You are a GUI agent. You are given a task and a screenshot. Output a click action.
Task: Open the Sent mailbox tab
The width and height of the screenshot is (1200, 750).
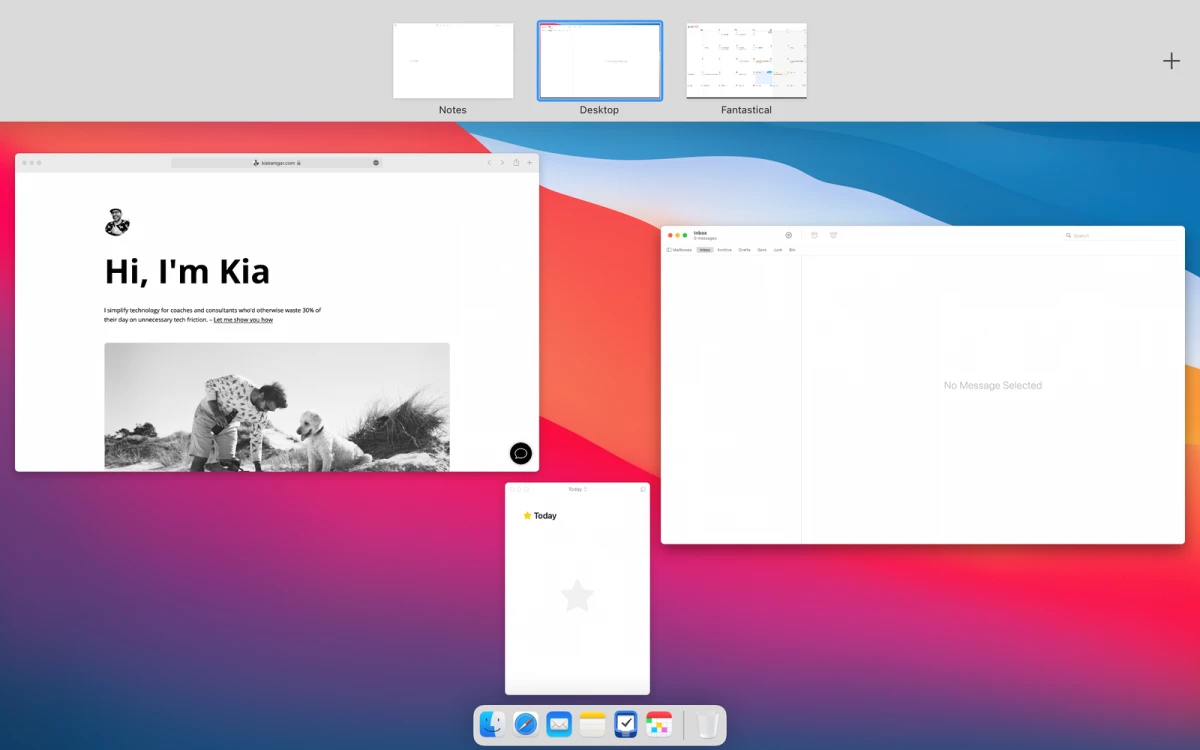click(762, 249)
